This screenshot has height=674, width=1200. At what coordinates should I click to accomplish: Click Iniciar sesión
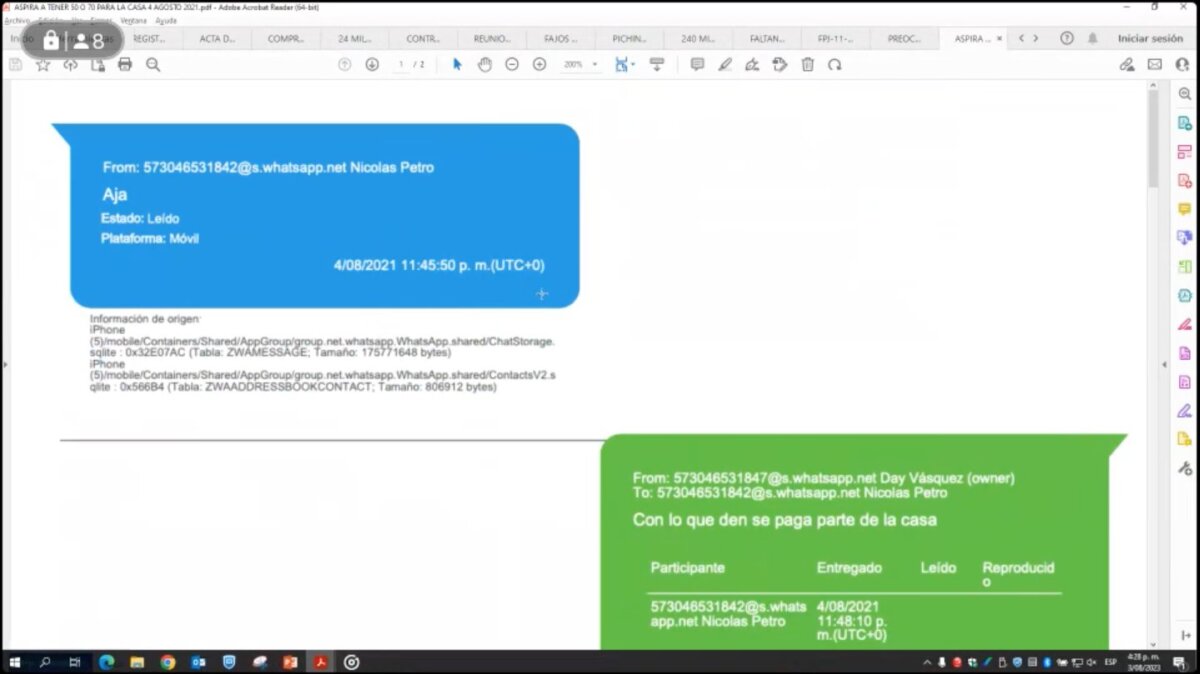1150,38
